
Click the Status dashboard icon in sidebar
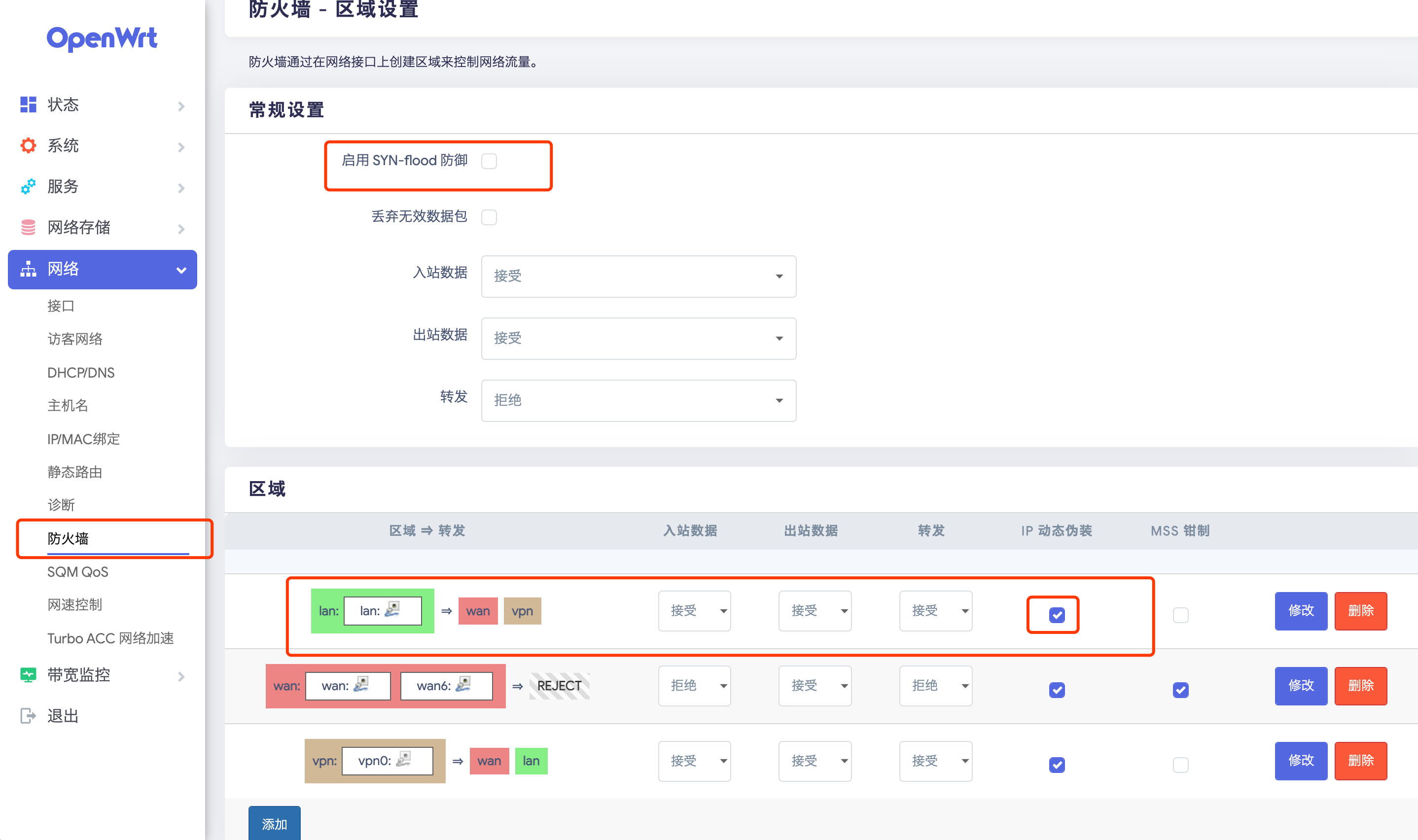click(28, 105)
